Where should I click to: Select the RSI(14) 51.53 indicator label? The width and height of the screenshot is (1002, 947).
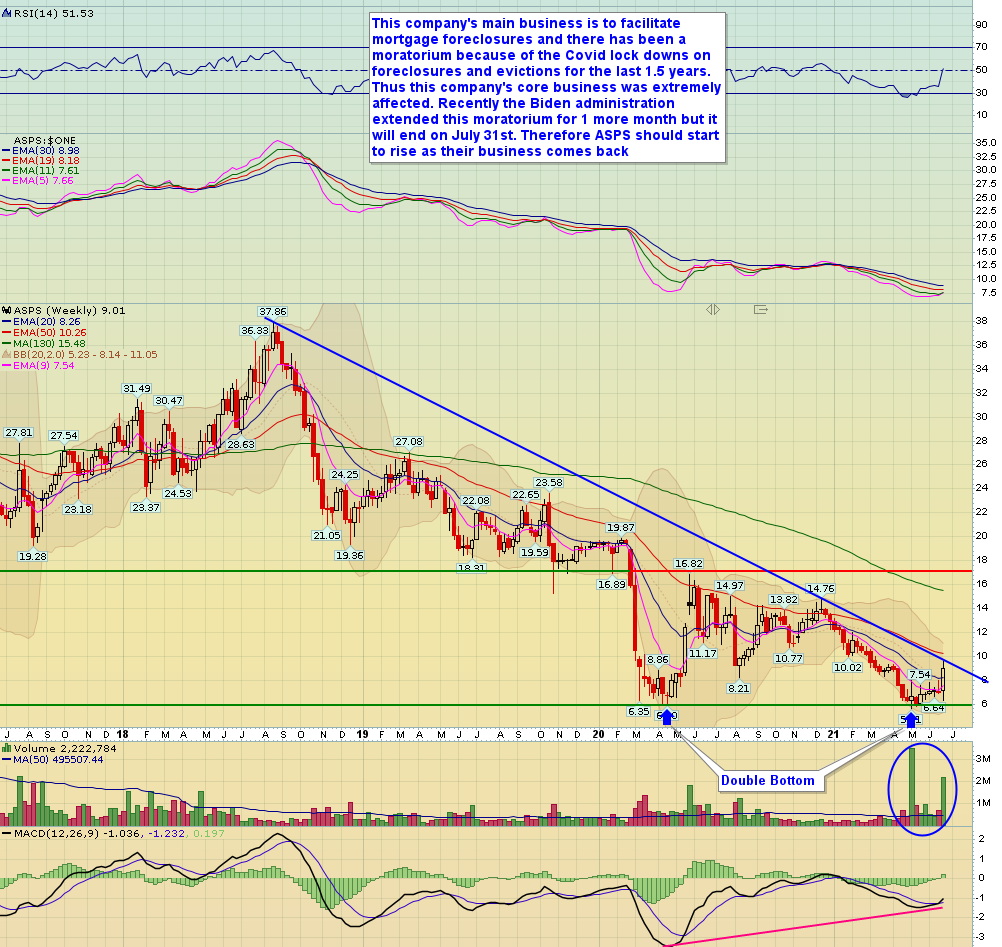pyautogui.click(x=54, y=13)
